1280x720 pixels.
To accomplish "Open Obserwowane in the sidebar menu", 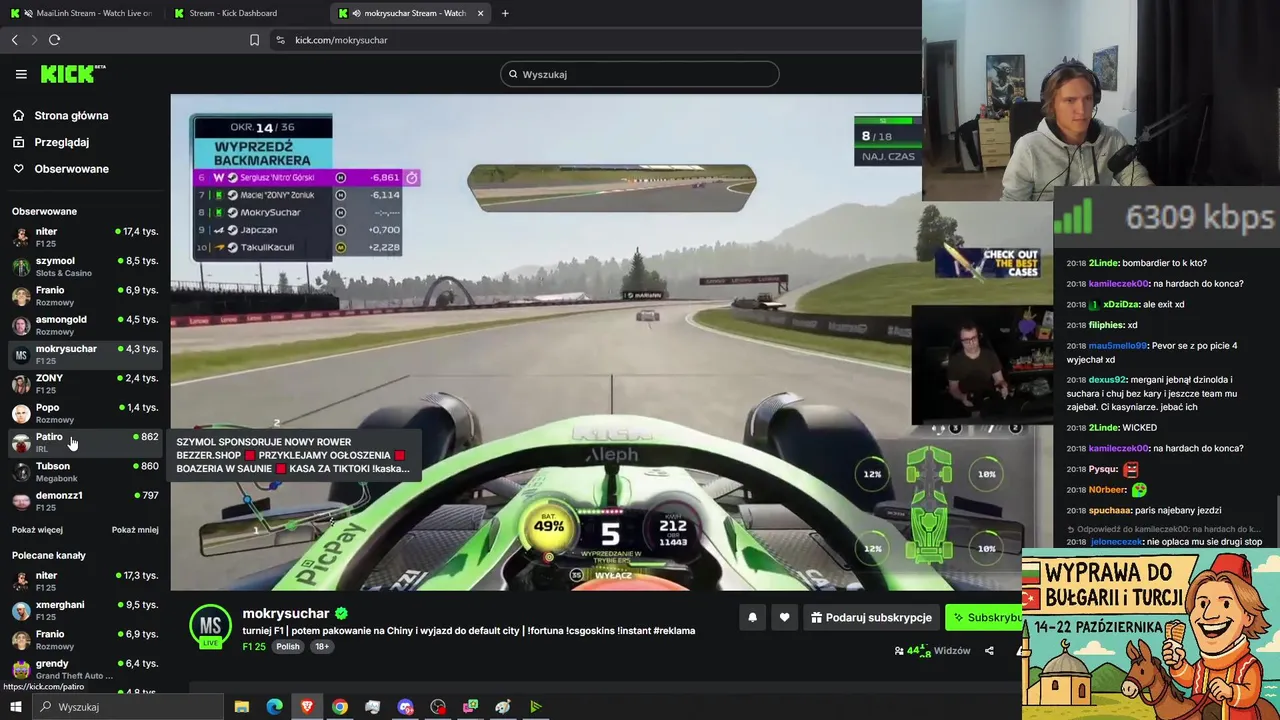I will click(71, 169).
